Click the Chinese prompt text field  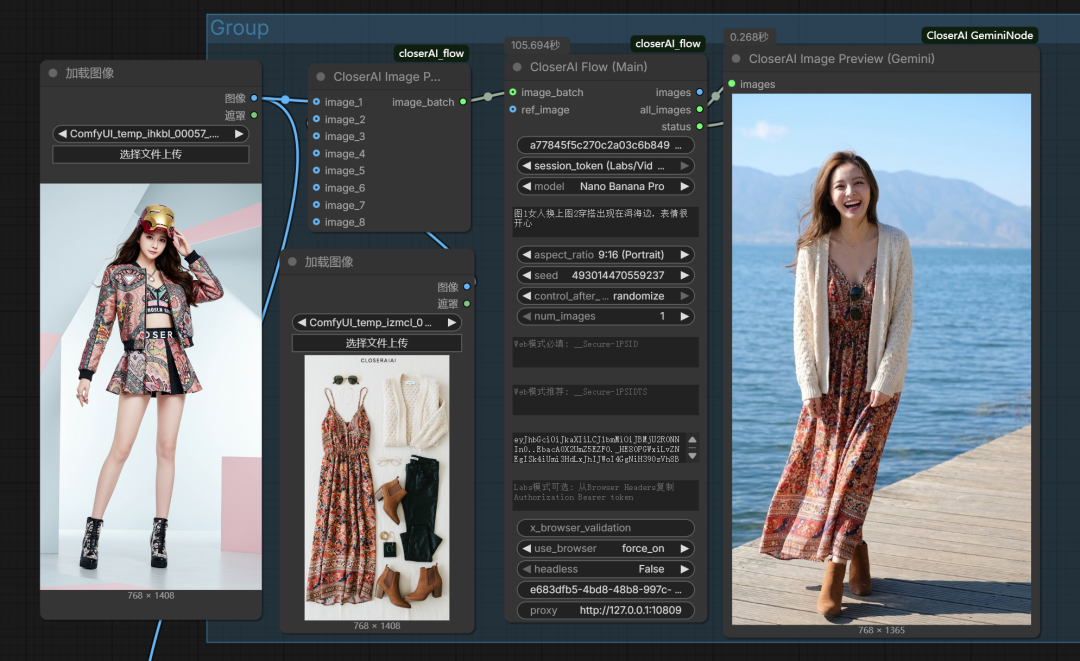click(x=605, y=221)
